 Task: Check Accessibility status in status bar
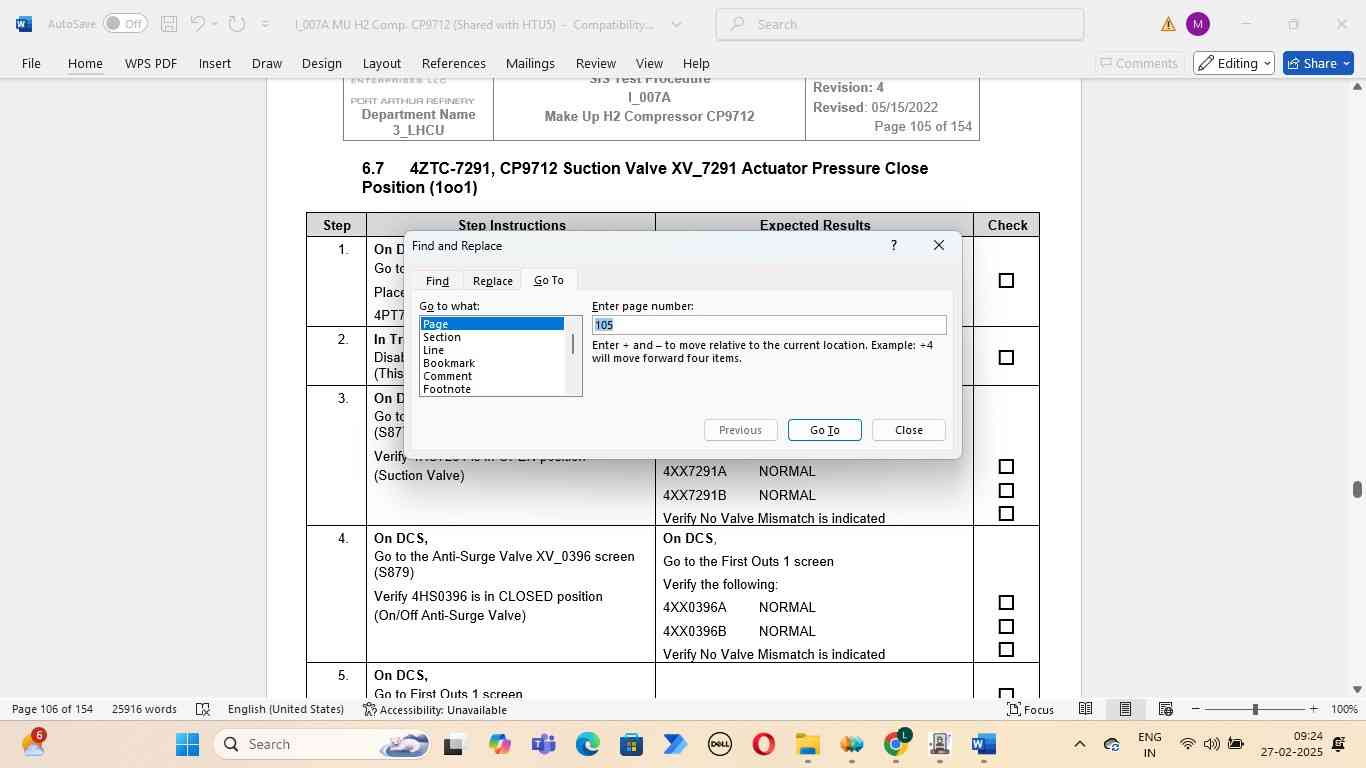(434, 709)
